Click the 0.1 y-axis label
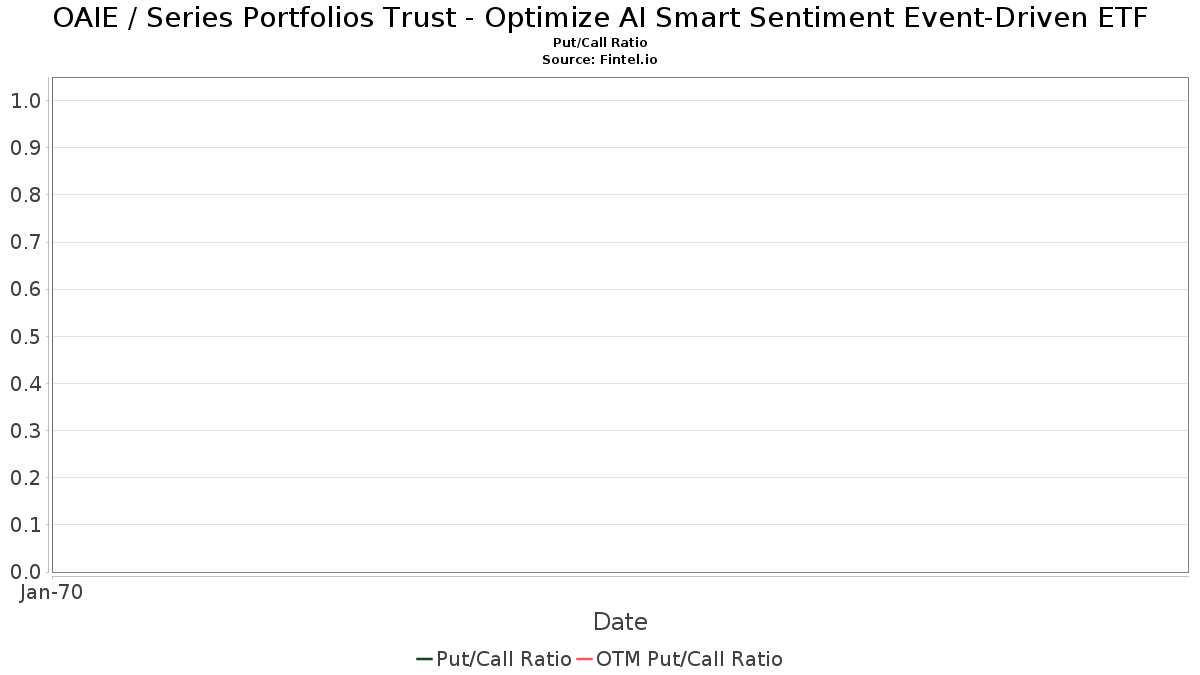 point(25,525)
